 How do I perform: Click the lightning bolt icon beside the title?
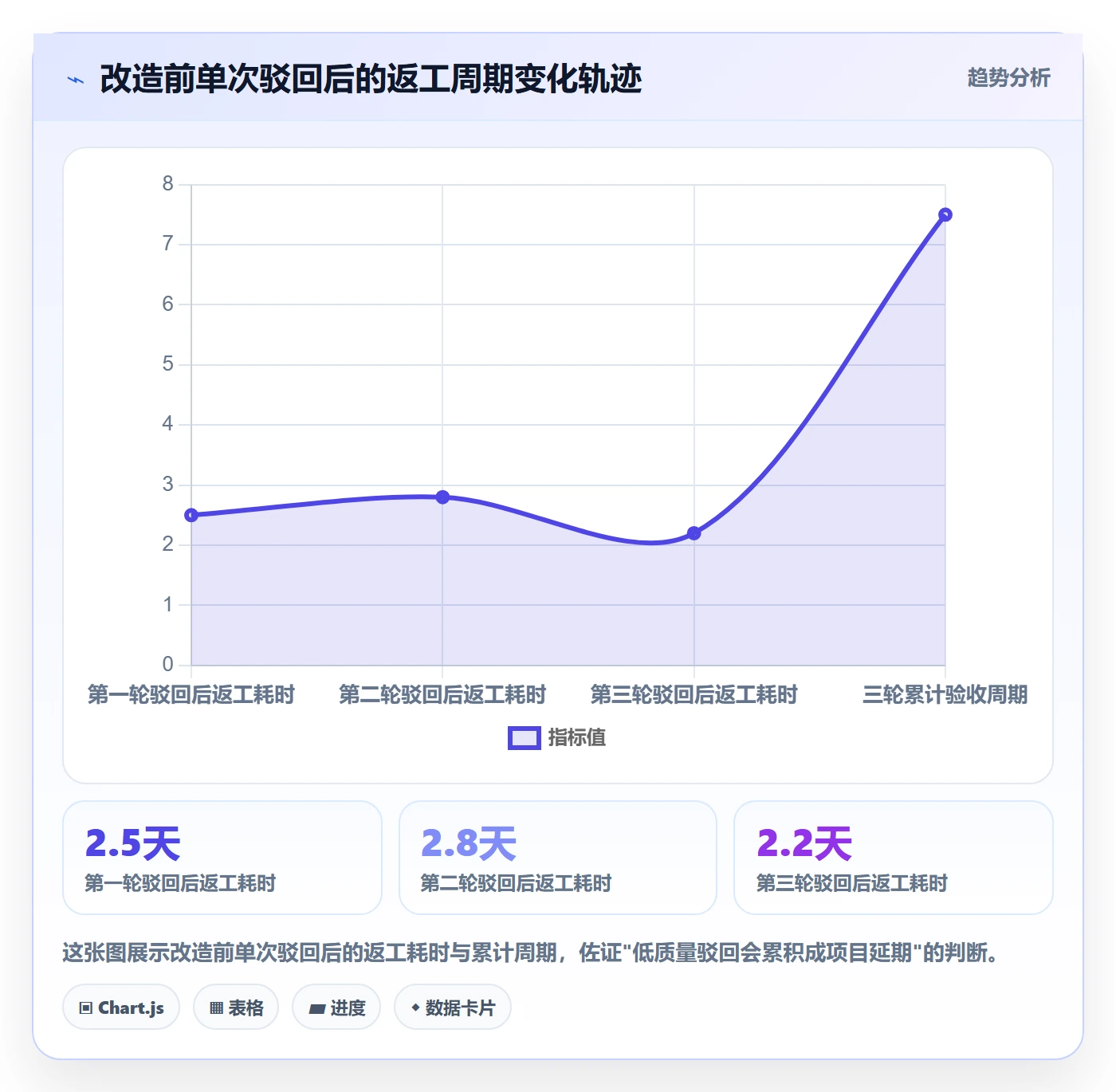coord(76,80)
